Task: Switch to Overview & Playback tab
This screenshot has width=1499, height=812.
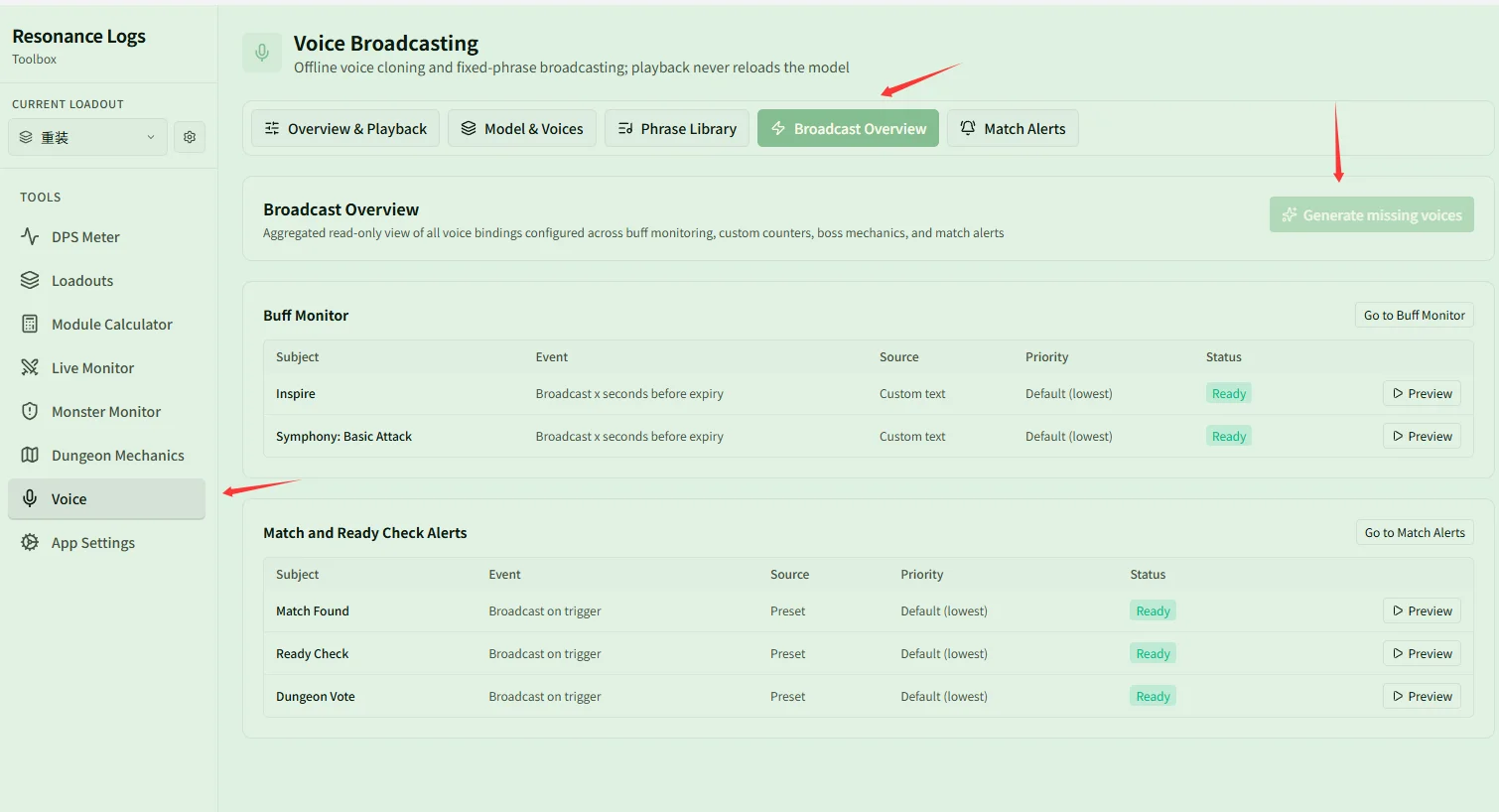Action: [345, 128]
